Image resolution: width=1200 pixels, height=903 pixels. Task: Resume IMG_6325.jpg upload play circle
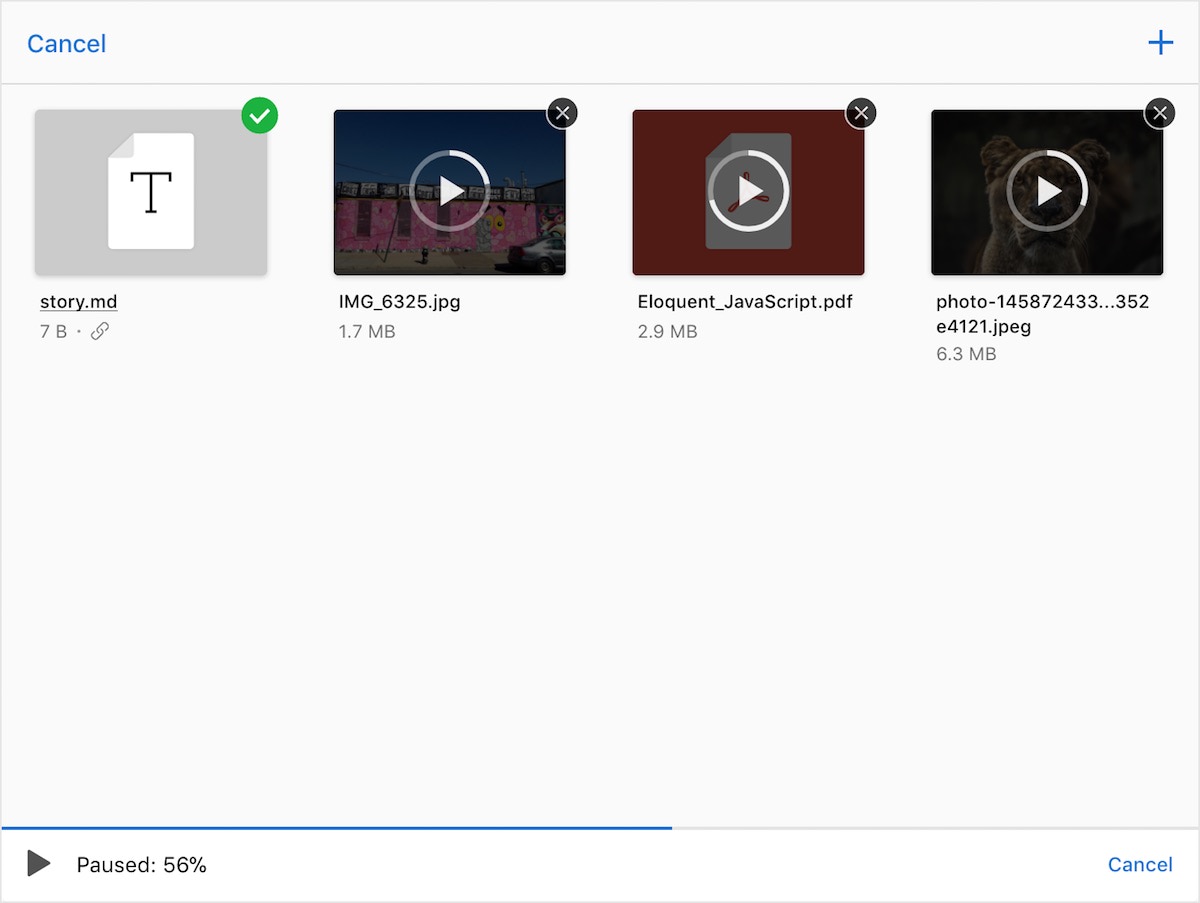coord(450,191)
